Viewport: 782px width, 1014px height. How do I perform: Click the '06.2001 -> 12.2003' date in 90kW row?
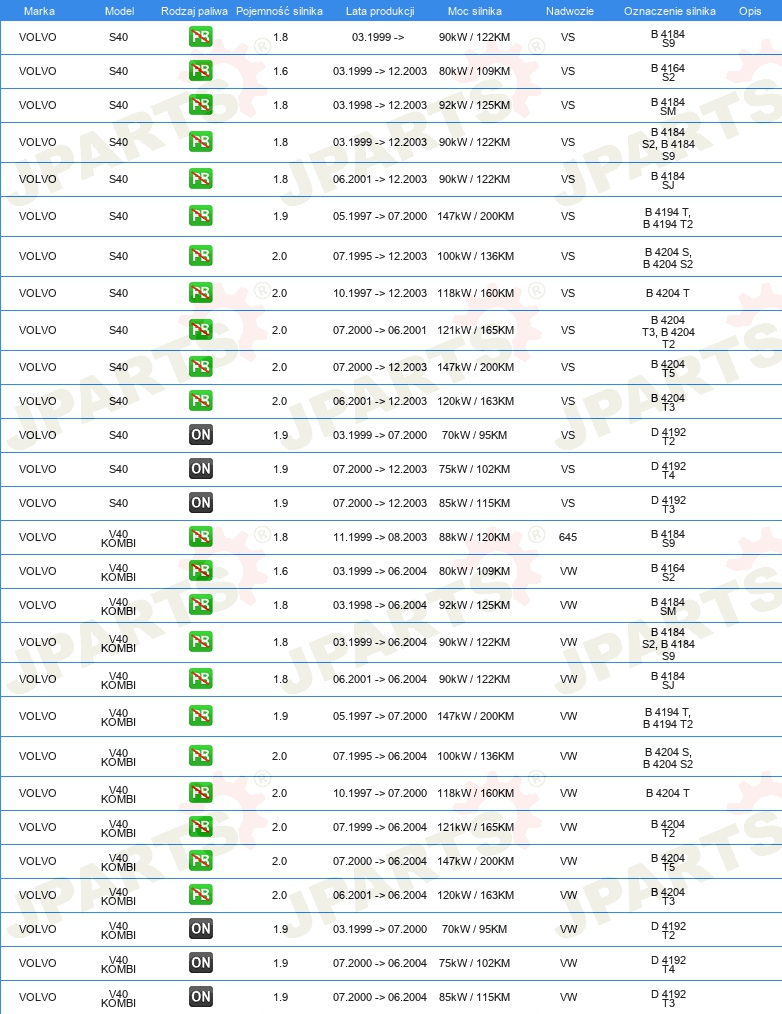pos(380,178)
